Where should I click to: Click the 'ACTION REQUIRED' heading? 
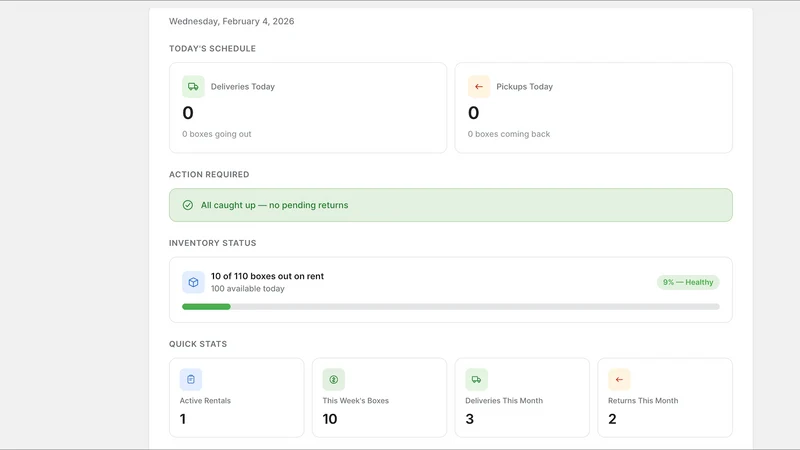pyautogui.click(x=209, y=174)
